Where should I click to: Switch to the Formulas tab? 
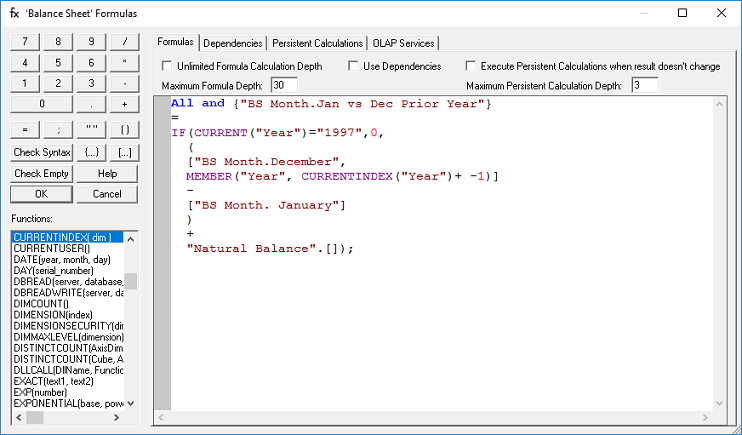(x=175, y=42)
